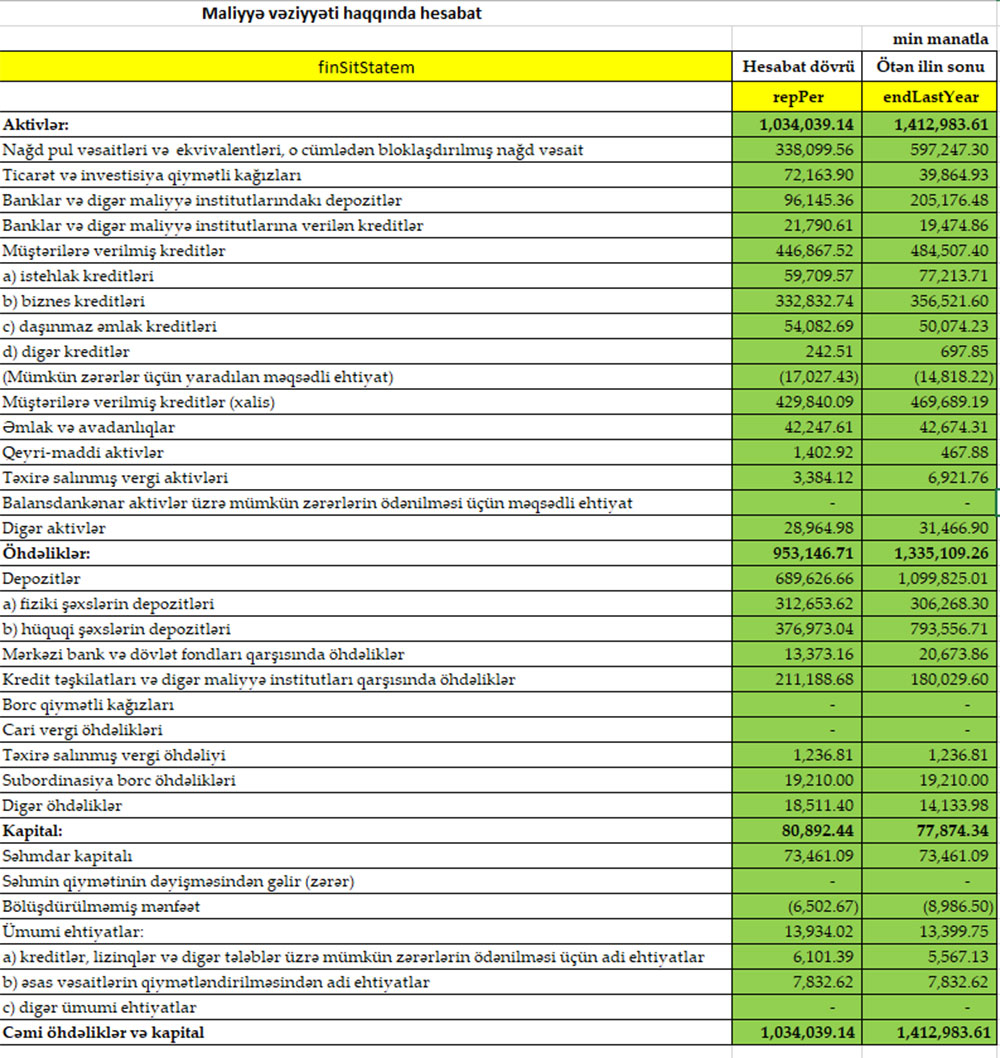
Task: Select the yellow finSitStatem header cell
Action: click(365, 67)
